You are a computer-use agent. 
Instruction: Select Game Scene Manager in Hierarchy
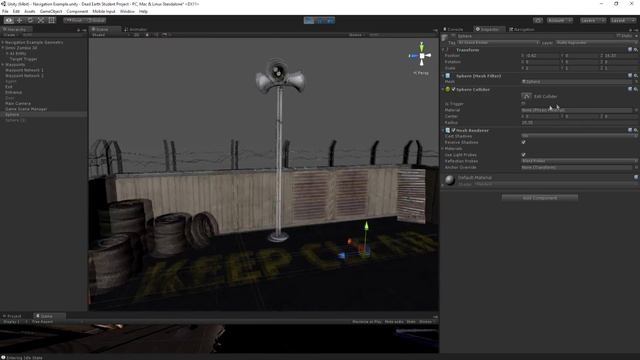[x=26, y=109]
